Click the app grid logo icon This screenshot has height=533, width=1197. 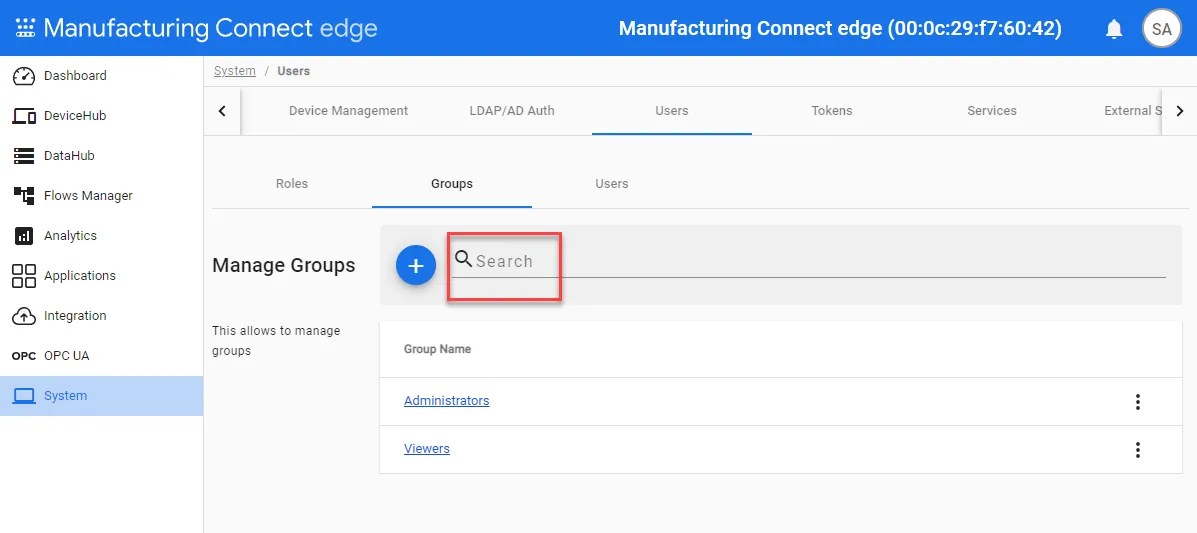tap(25, 29)
